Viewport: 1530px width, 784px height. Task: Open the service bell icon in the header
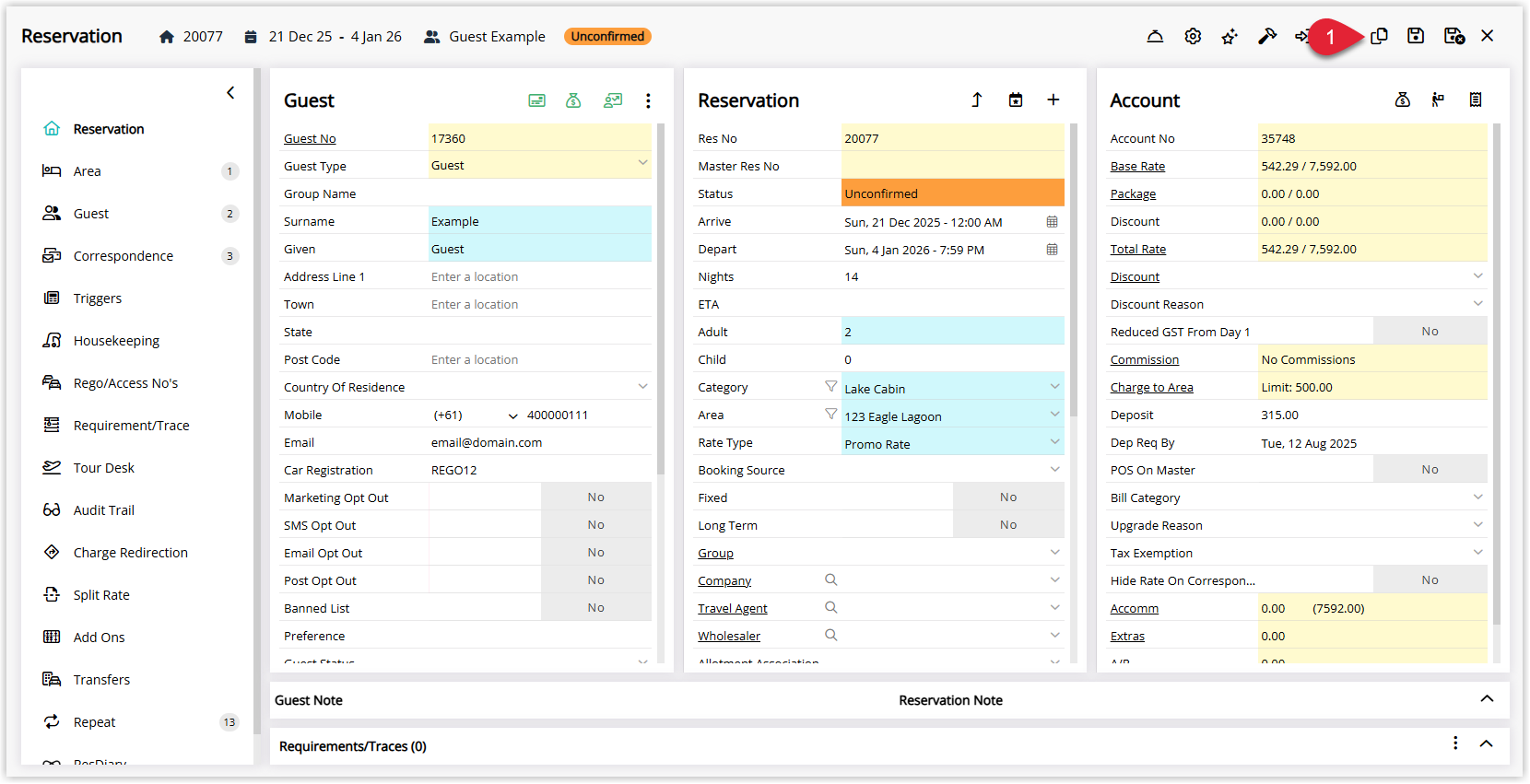pyautogui.click(x=1155, y=36)
